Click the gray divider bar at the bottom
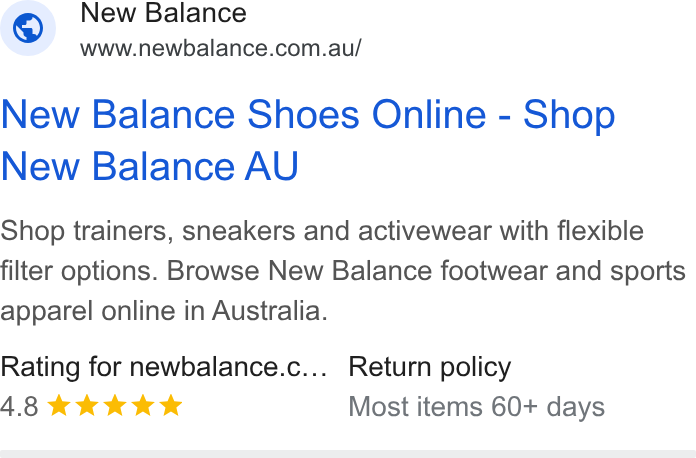This screenshot has width=696, height=458. tap(348, 454)
